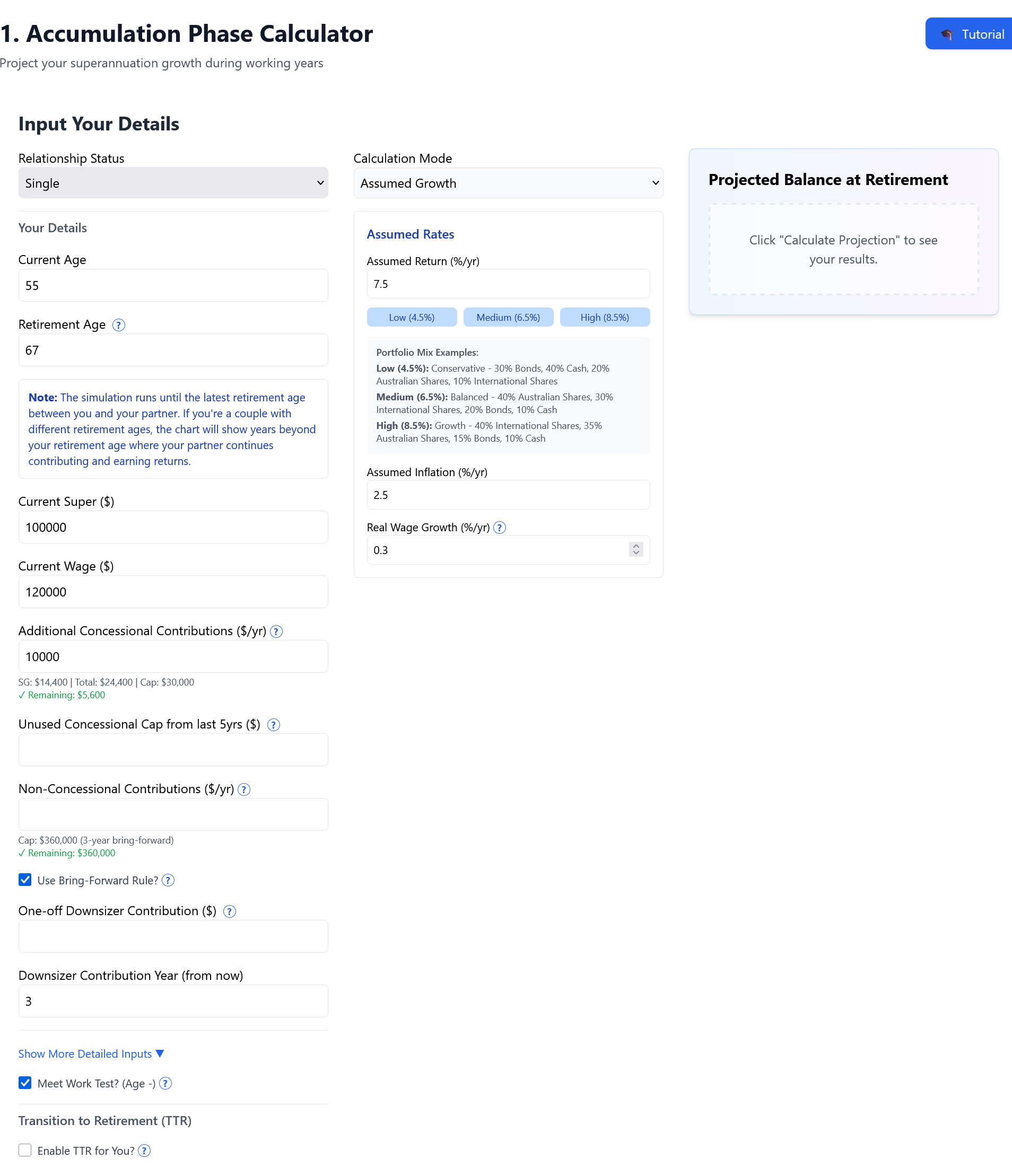Enable TTR for You checkbox
Viewport: 1012px width, 1176px height.
[x=25, y=1150]
